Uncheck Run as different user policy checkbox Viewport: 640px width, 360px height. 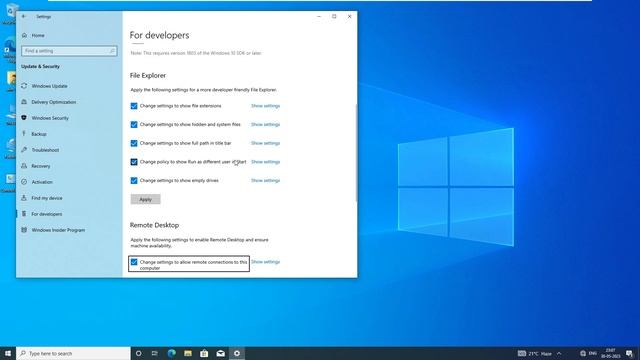click(x=134, y=162)
